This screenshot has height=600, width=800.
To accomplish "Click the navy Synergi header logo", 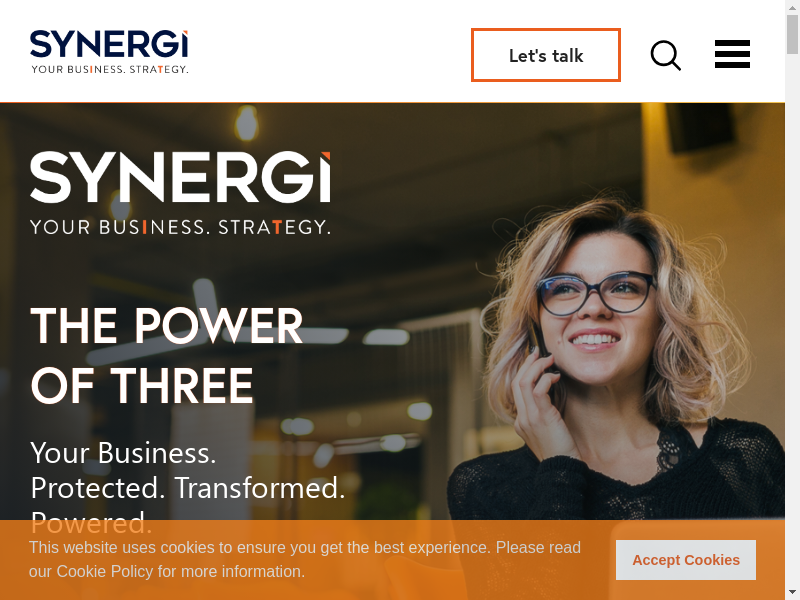I will pyautogui.click(x=109, y=44).
